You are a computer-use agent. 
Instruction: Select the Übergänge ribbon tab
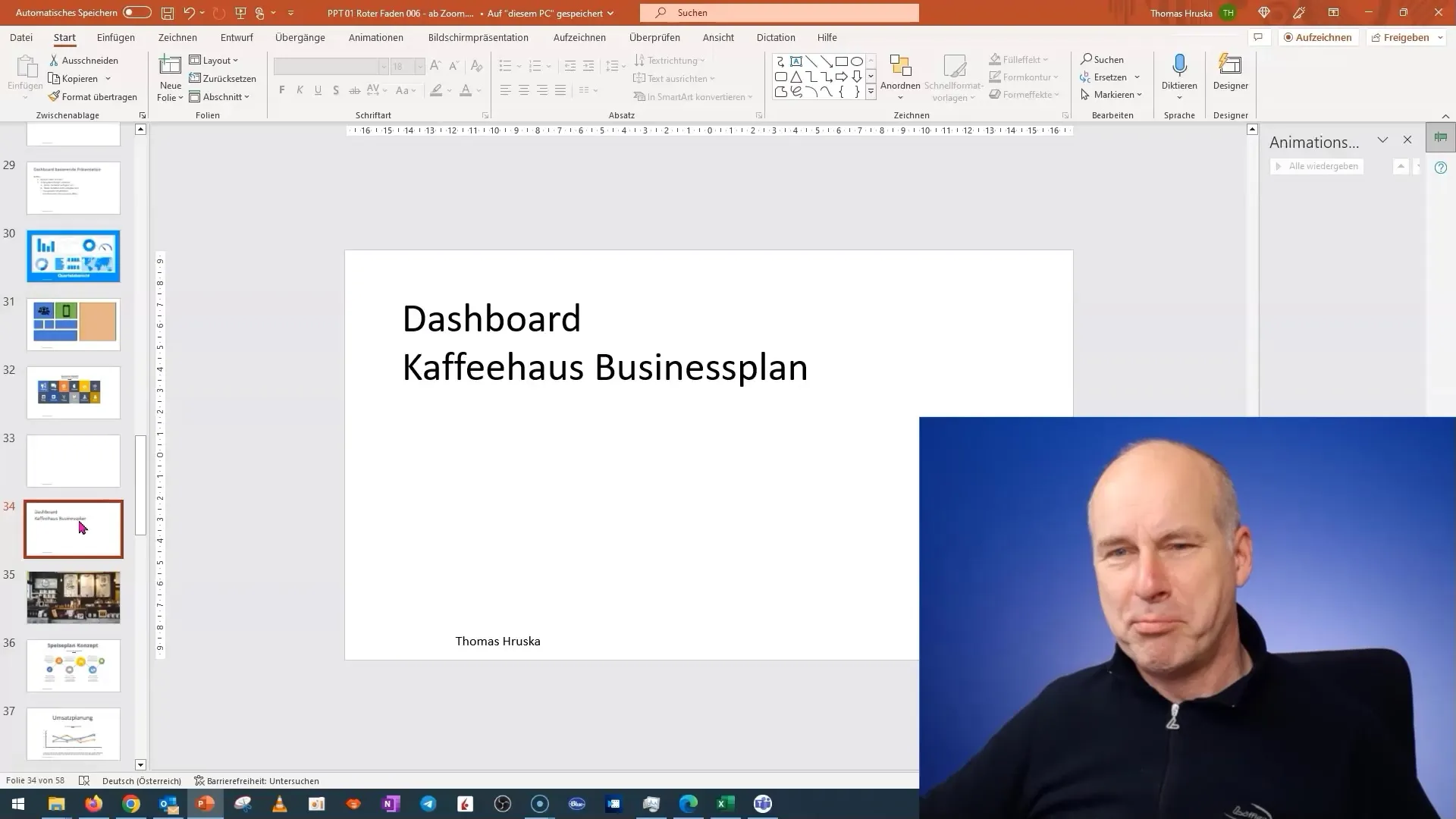click(299, 37)
